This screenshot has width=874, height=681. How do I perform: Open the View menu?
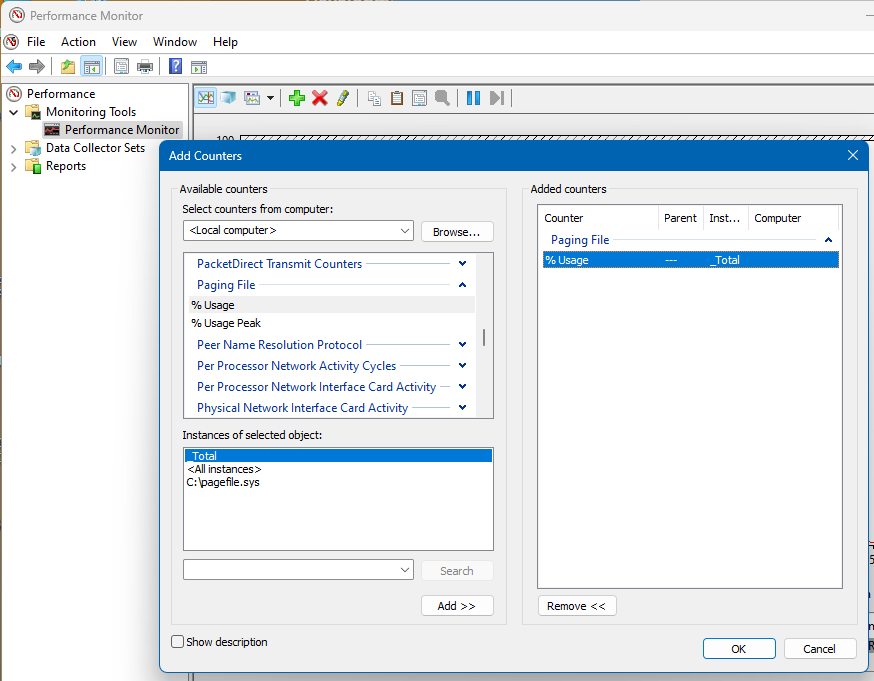pyautogui.click(x=124, y=42)
